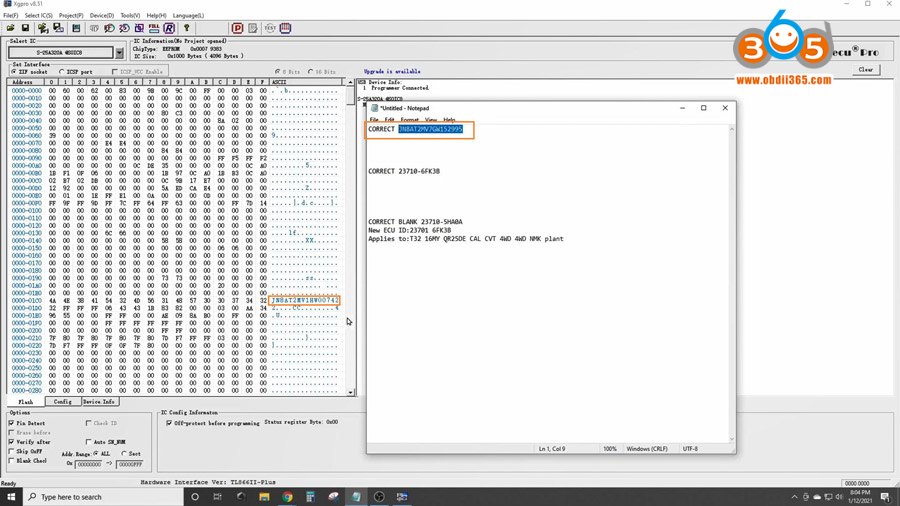900x506 pixels.
Task: Toggle the Verify after checkbox
Action: (11, 442)
